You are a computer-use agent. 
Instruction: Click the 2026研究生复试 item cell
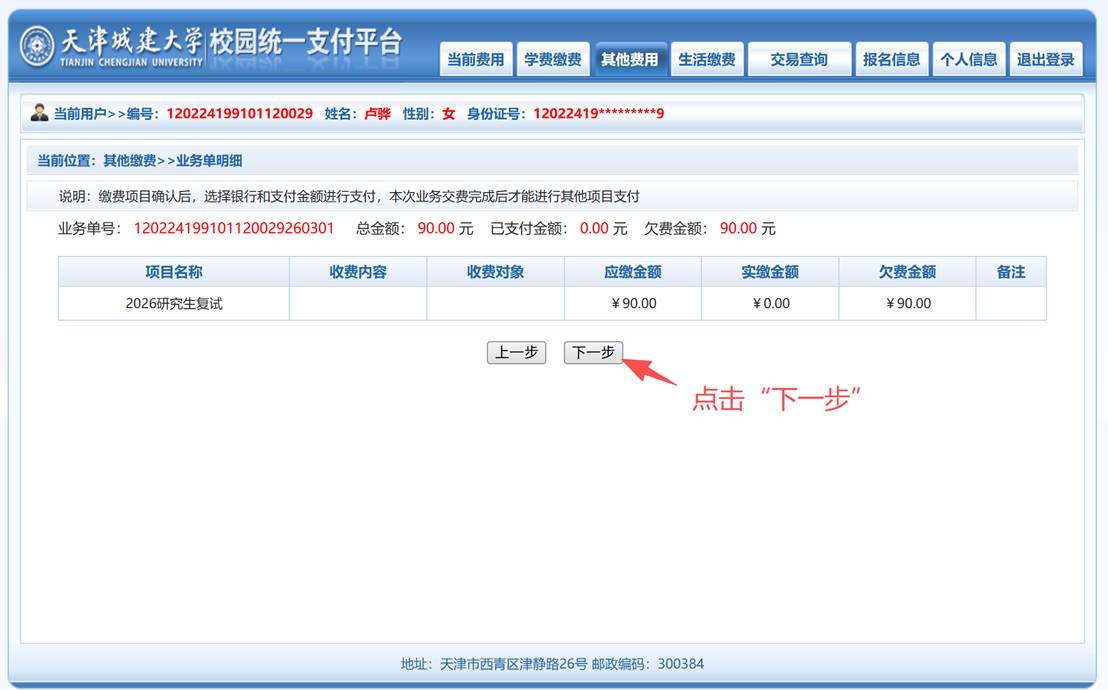click(x=174, y=303)
